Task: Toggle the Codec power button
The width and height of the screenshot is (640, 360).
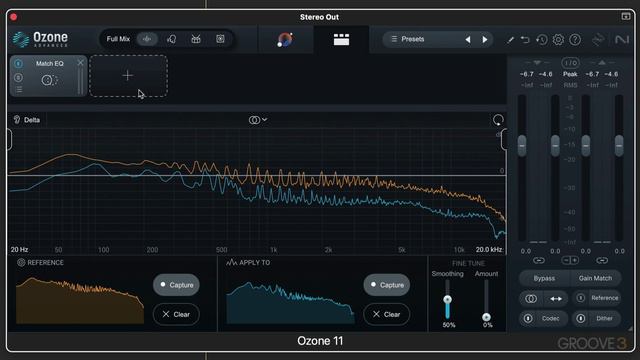Action: (528, 318)
